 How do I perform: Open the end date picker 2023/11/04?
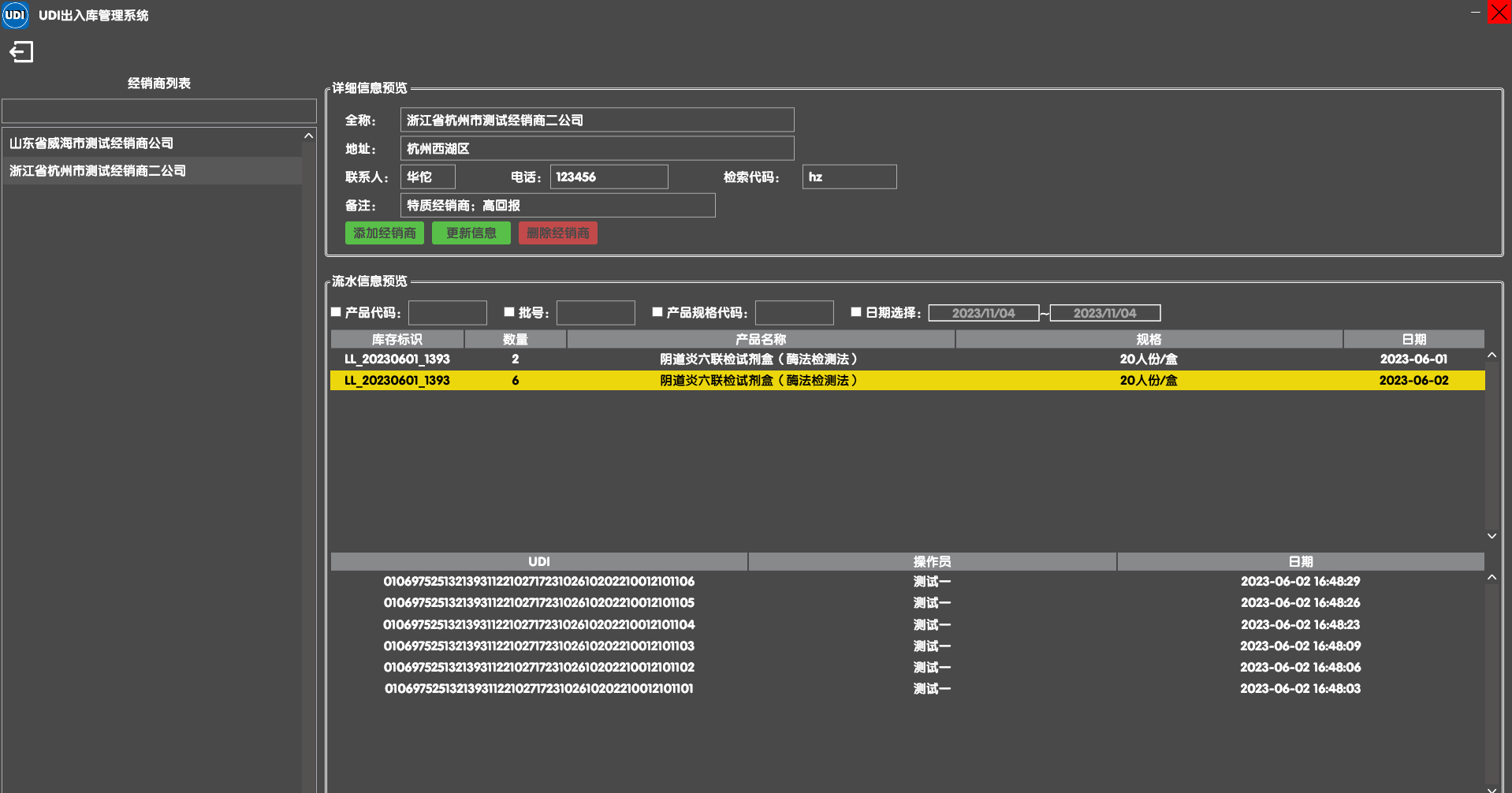pyautogui.click(x=1105, y=313)
